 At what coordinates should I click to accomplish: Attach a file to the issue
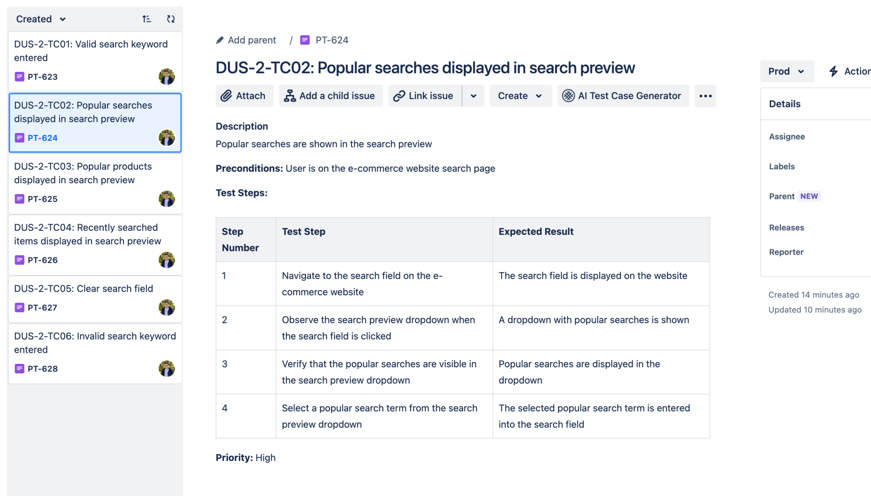coord(243,96)
